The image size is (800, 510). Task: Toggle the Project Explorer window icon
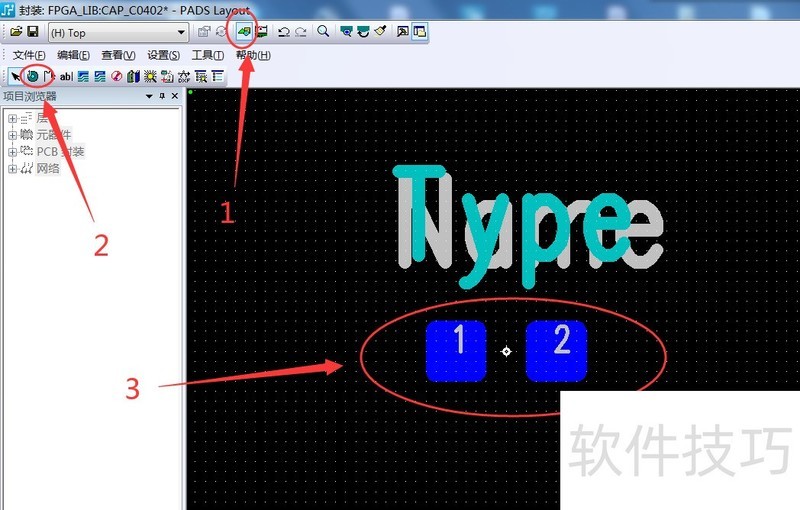click(x=419, y=32)
